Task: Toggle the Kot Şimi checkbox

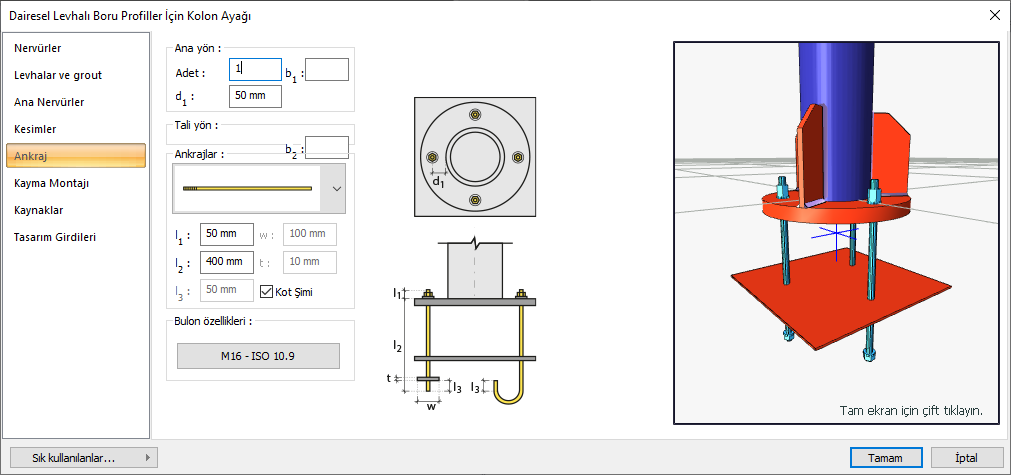Action: point(266,291)
